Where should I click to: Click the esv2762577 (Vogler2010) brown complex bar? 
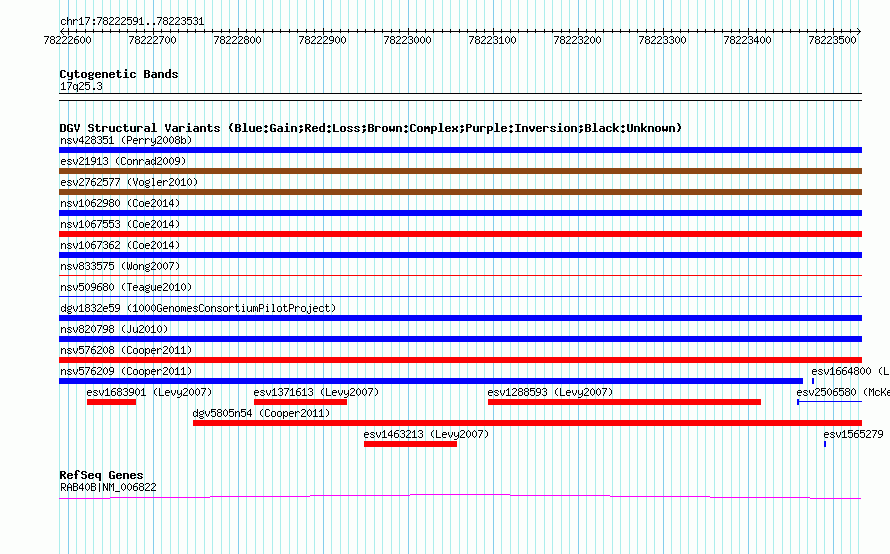pos(460,192)
